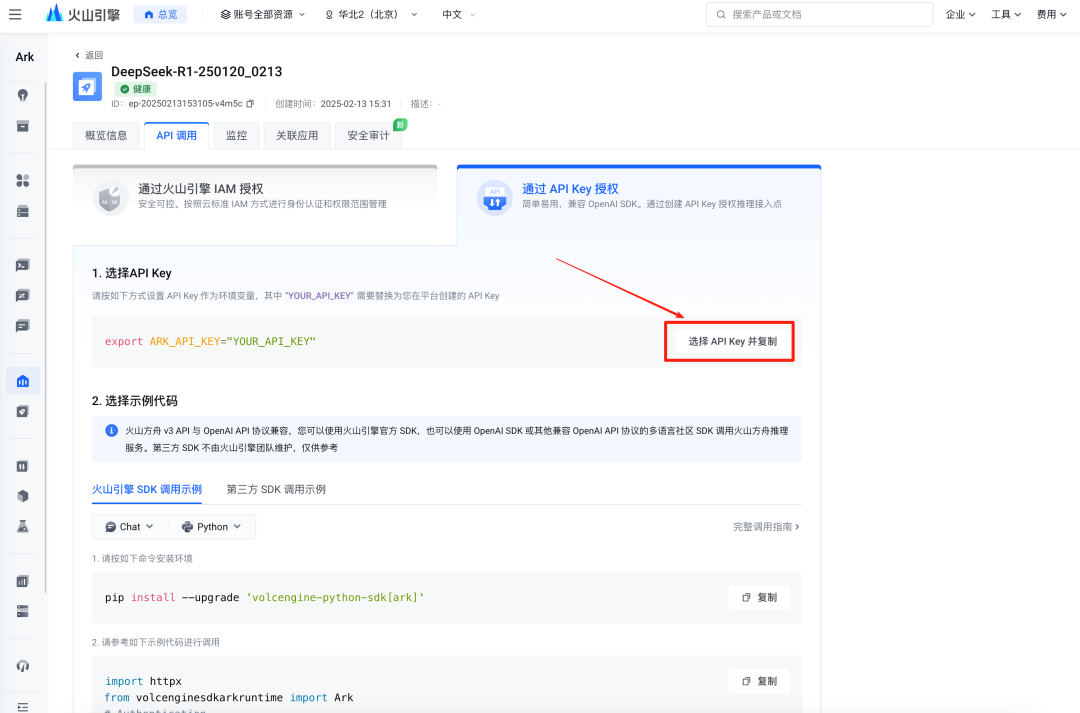The image size is (1080, 713).
Task: Click the blue endpoint rocket icon beside DeepSeek-R1
Action: pos(87,87)
